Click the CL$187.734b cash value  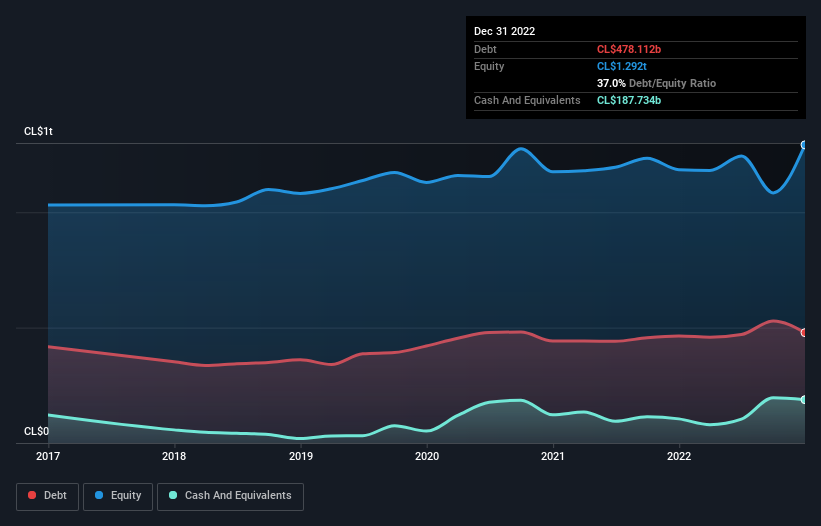(x=629, y=100)
